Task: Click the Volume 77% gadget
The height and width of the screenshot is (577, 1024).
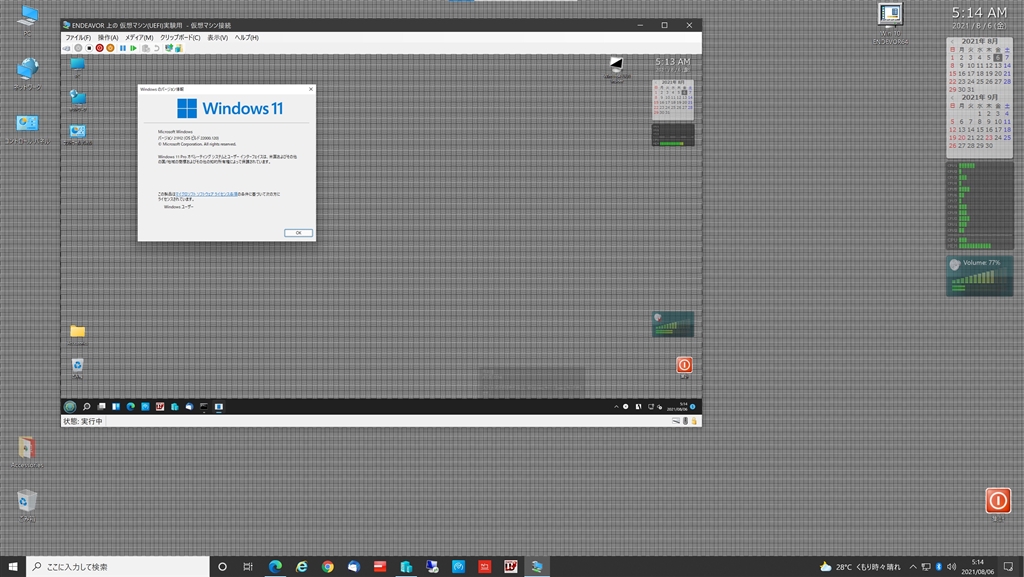Action: click(980, 276)
